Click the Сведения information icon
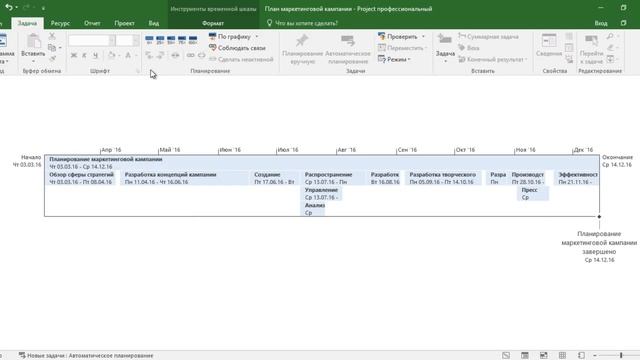The width and height of the screenshot is (640, 360). pyautogui.click(x=549, y=41)
